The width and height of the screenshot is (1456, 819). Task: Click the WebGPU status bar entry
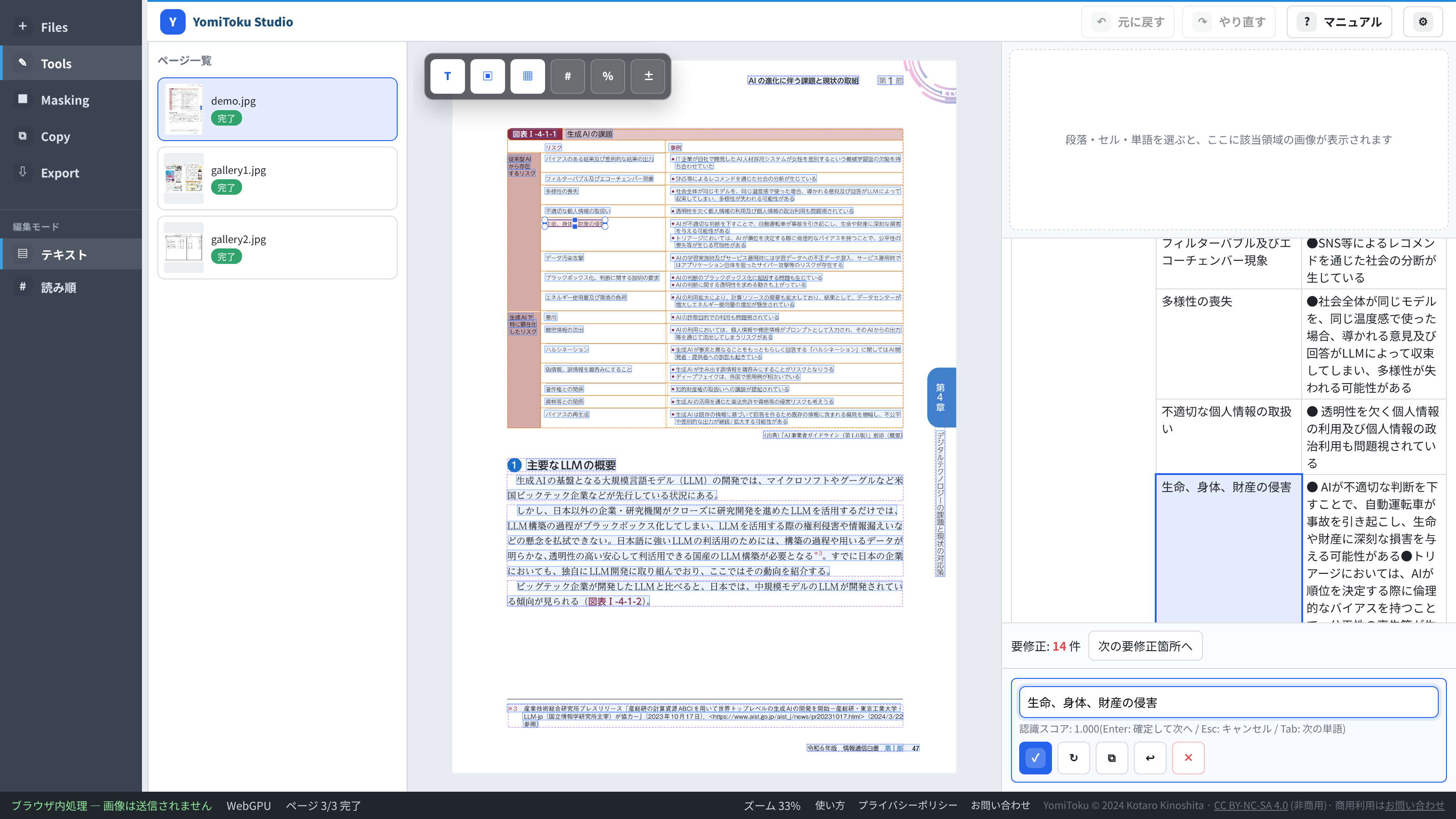[x=249, y=805]
